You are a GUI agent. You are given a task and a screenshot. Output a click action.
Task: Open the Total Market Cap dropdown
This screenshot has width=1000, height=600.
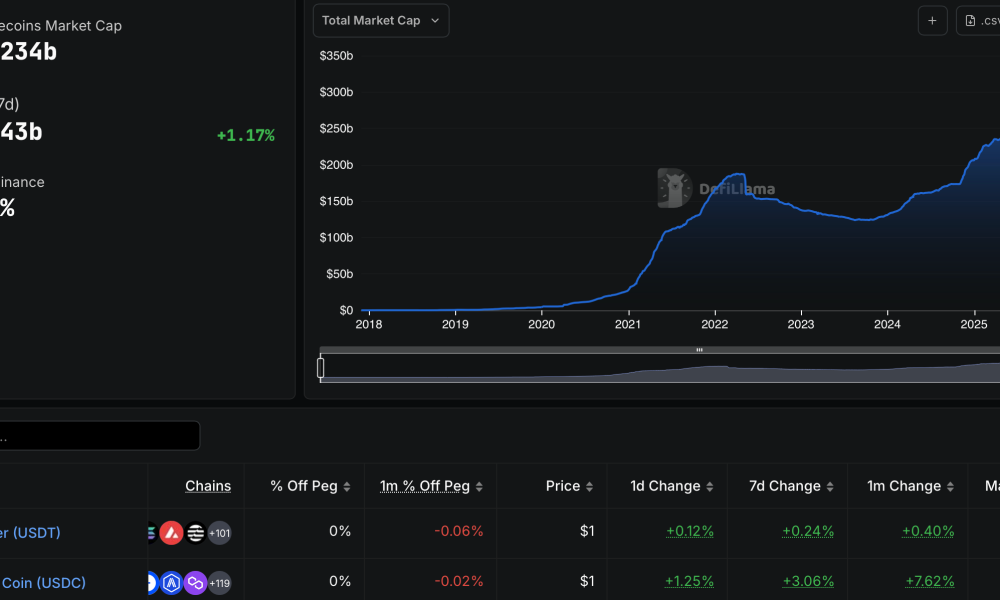point(380,20)
